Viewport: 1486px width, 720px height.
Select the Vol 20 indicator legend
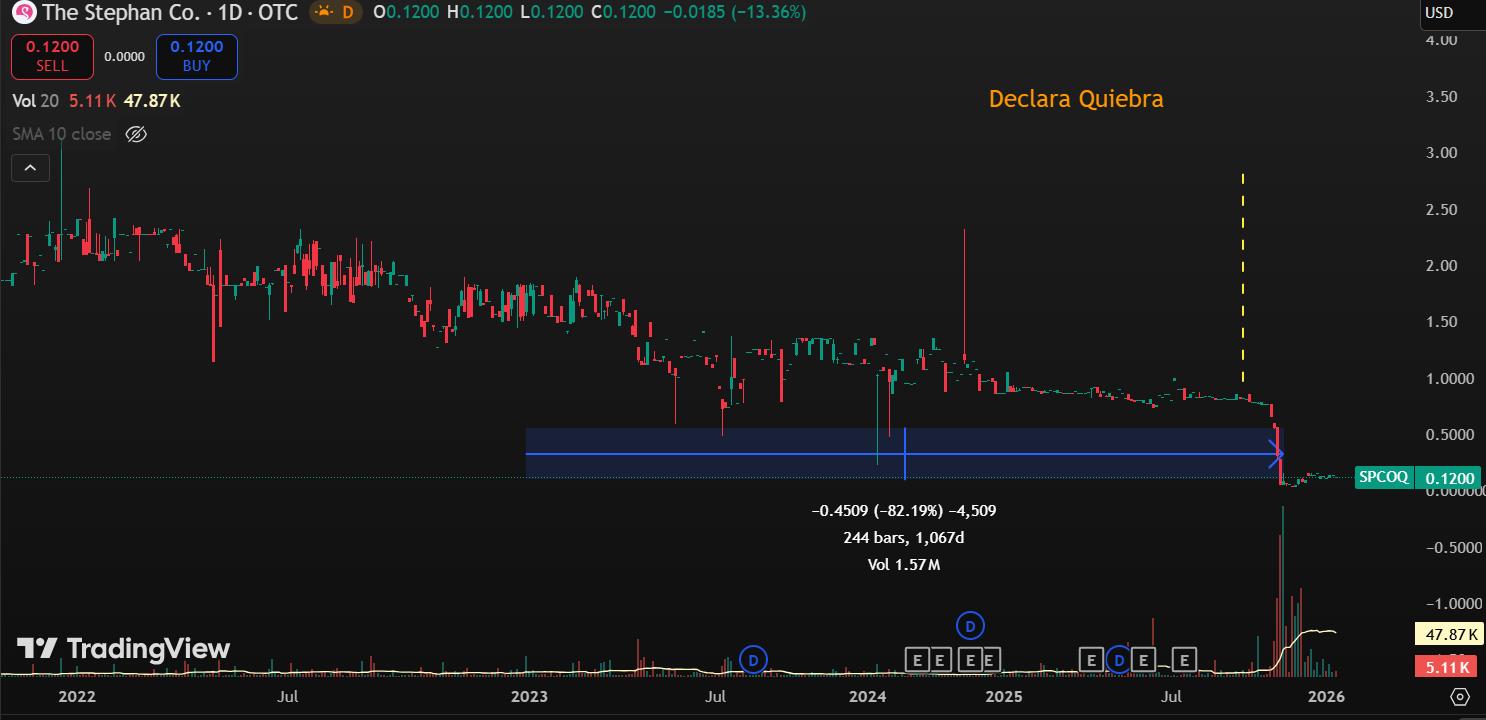(36, 101)
